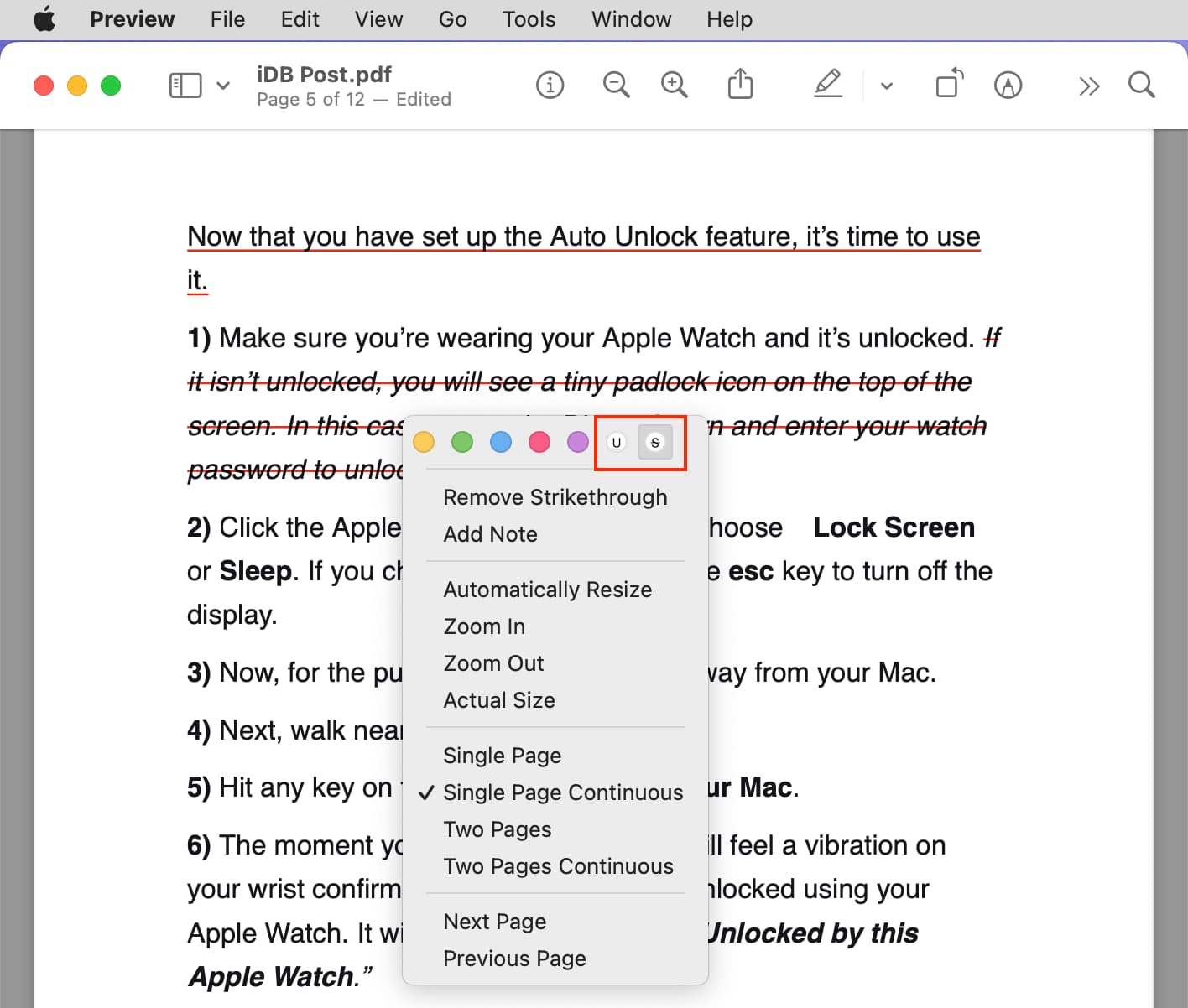Click the iDB Post.pdf document title
Screen dimensions: 1188x1008
click(x=324, y=74)
